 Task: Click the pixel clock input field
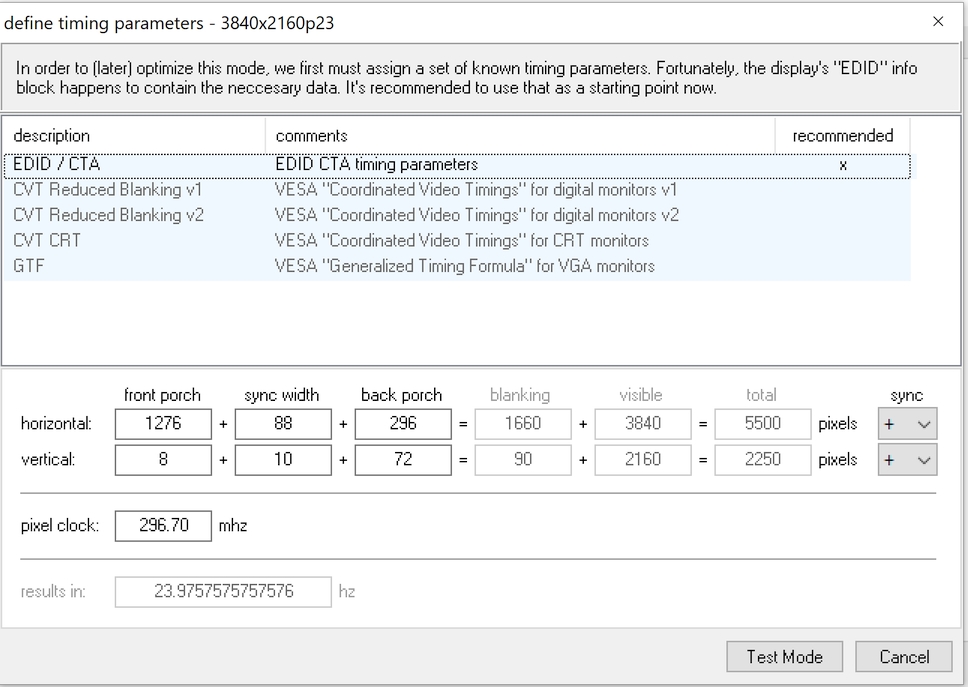163,526
